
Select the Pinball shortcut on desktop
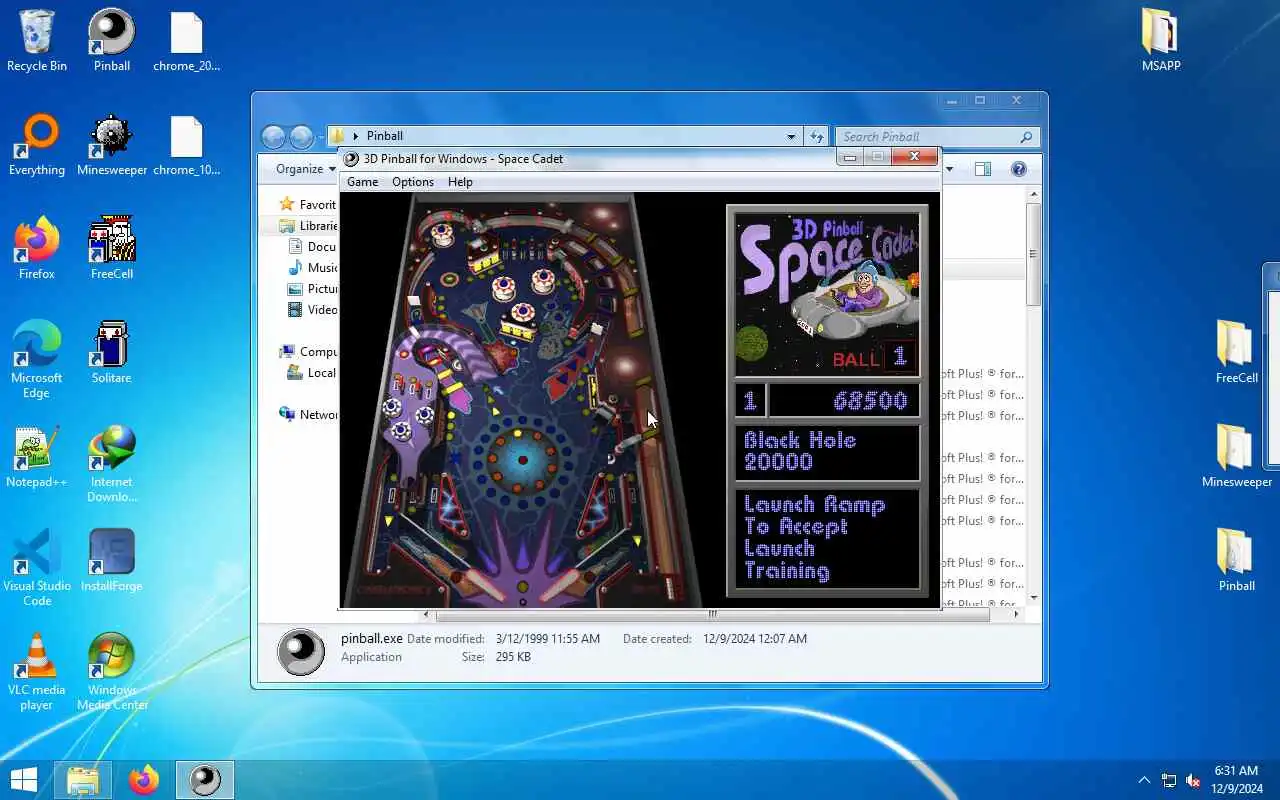112,41
